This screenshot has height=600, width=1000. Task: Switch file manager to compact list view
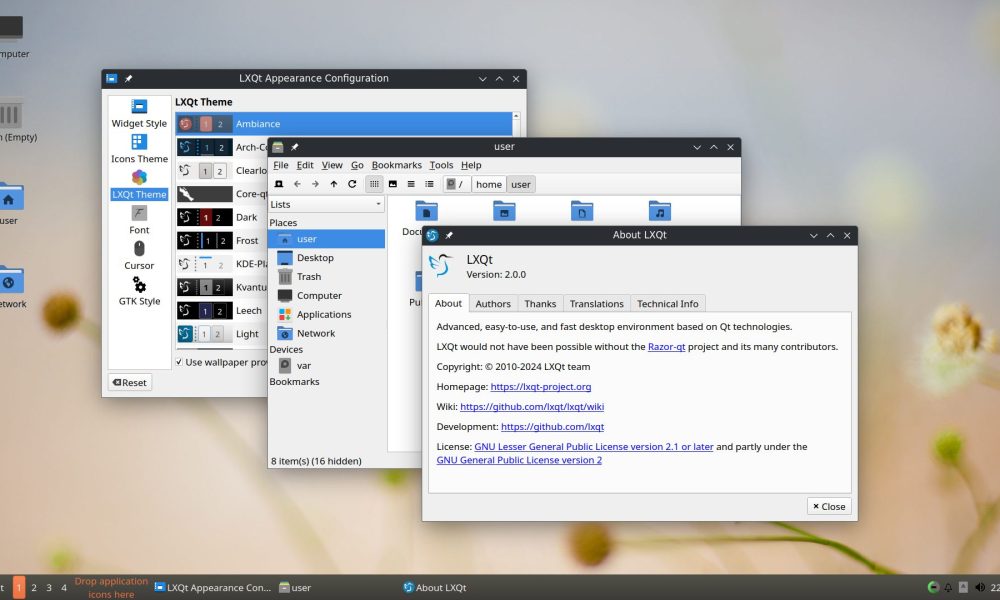[411, 184]
